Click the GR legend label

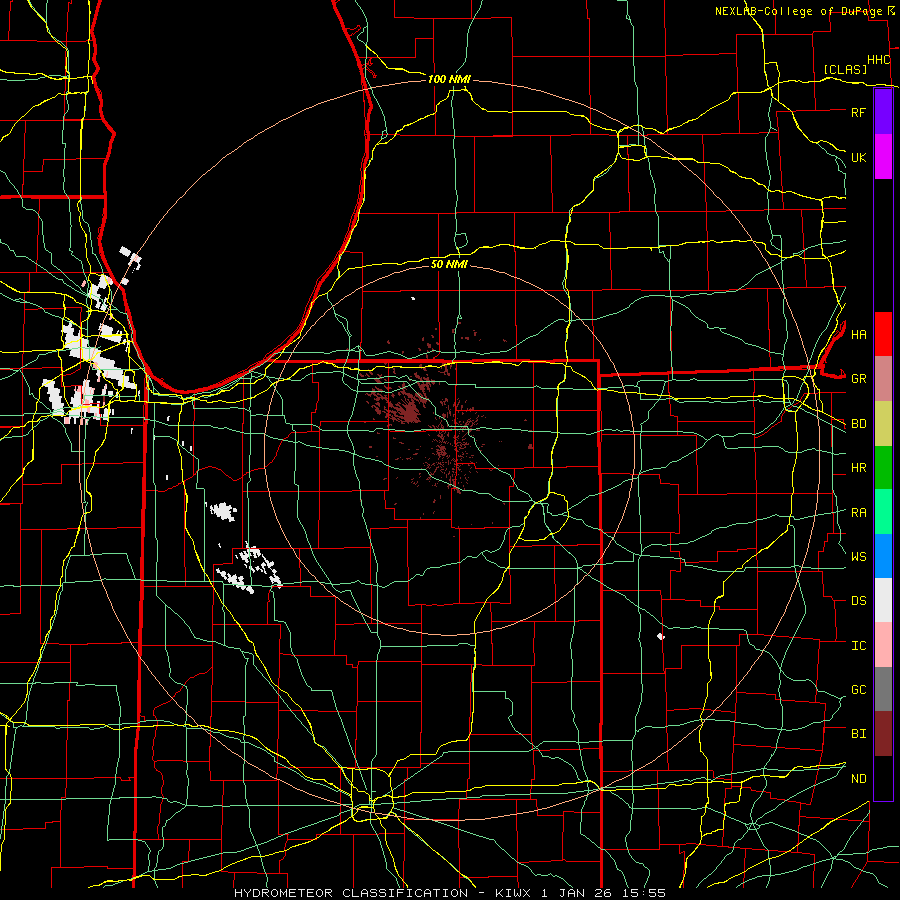coord(858,379)
